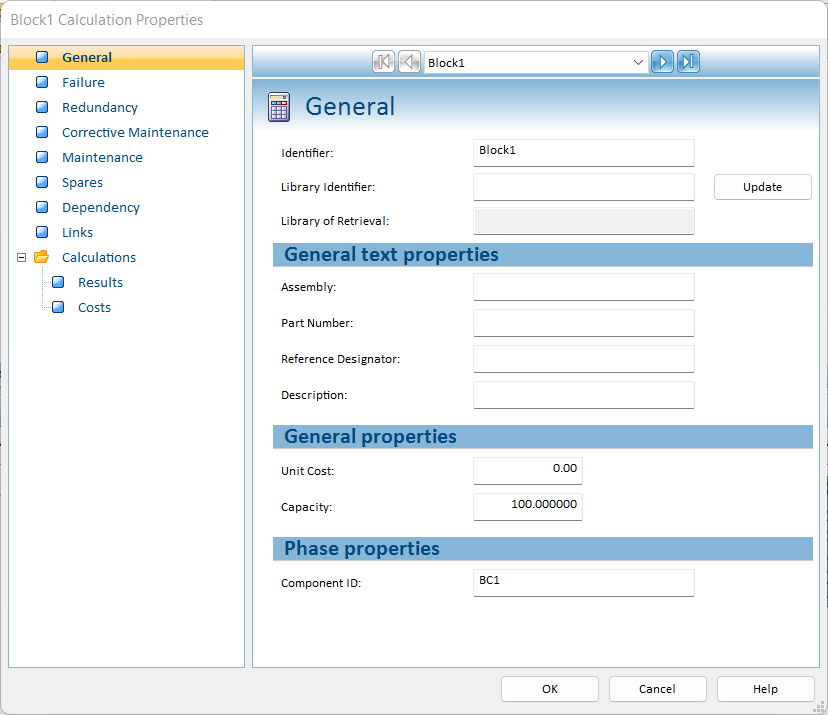Click the General text properties header
828x715 pixels.
coord(543,255)
